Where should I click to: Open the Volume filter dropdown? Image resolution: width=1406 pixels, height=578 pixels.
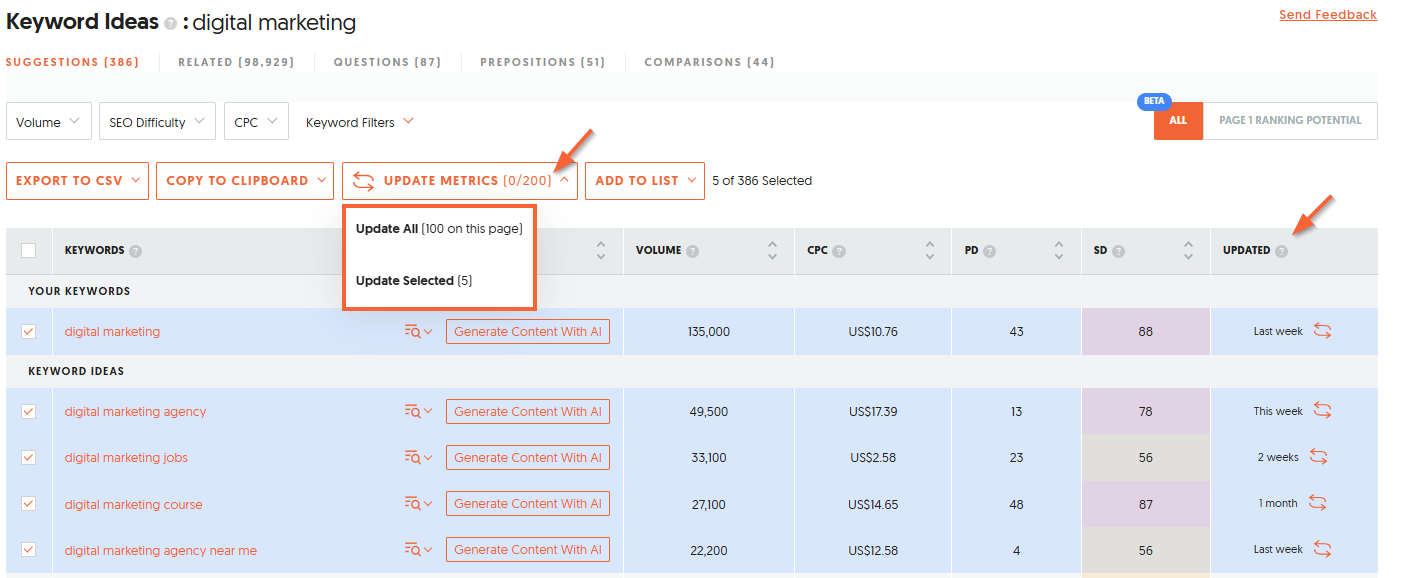click(x=49, y=122)
